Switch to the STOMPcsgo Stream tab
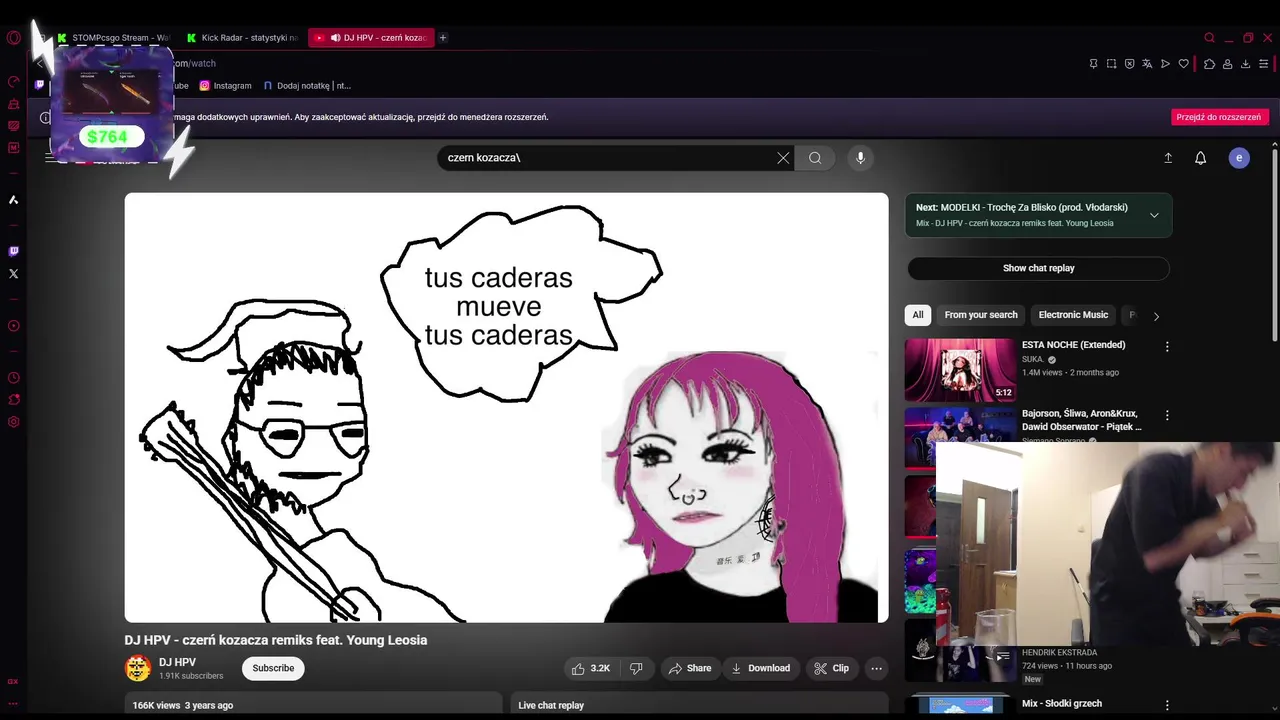 click(x=114, y=38)
